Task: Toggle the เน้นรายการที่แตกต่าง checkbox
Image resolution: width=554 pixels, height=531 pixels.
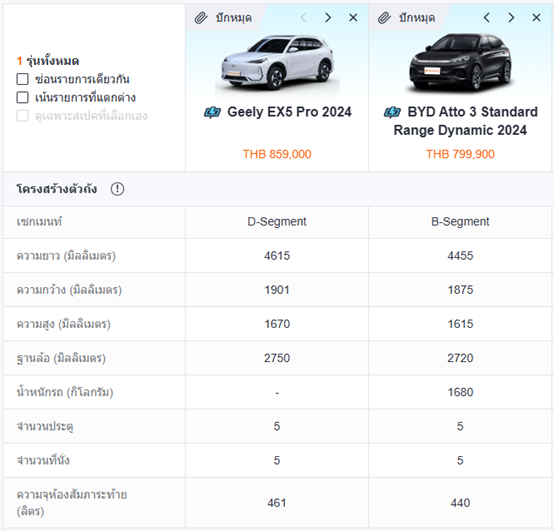Action: click(23, 97)
